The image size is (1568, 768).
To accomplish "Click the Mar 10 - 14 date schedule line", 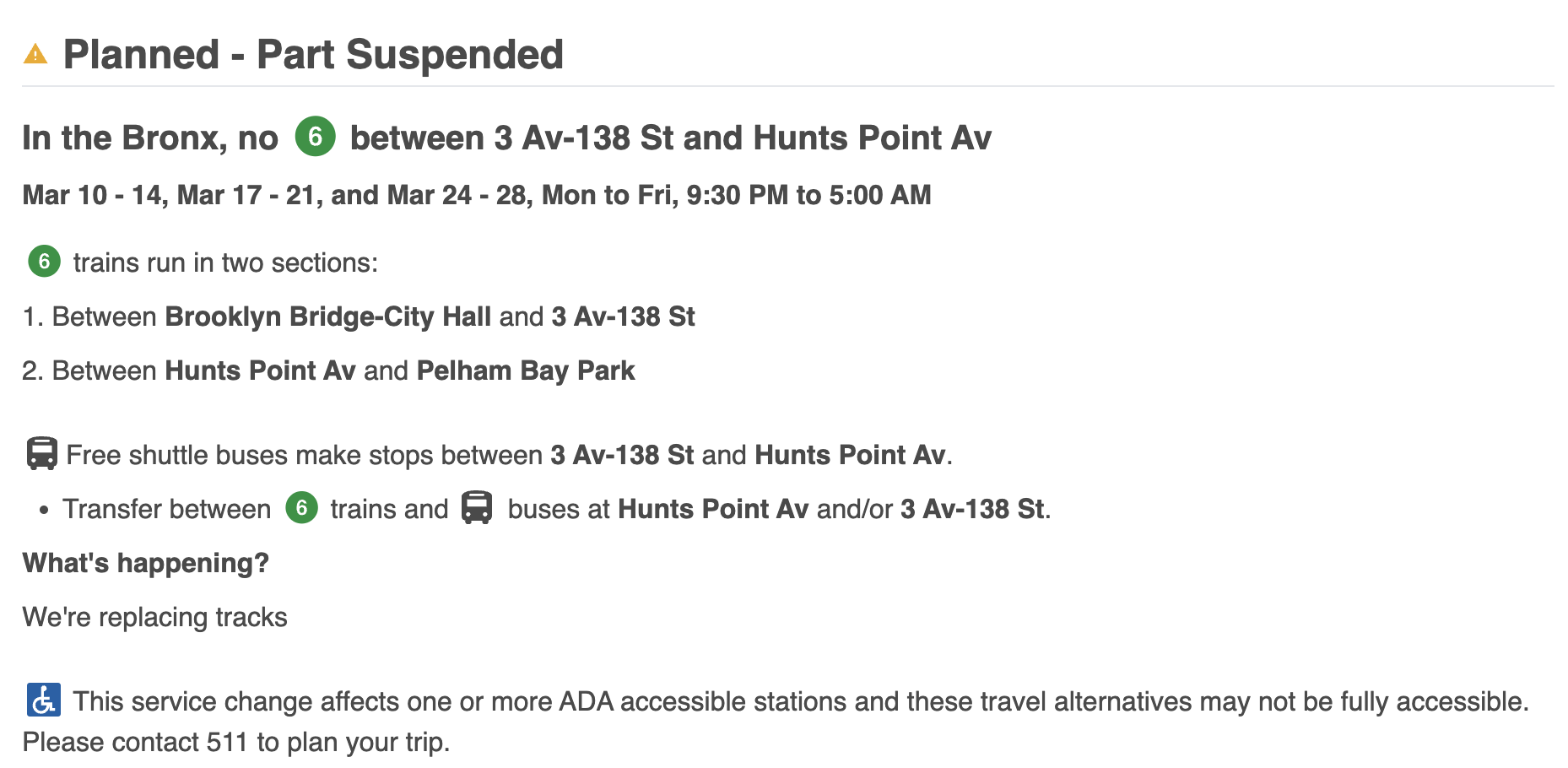I will pos(477,195).
